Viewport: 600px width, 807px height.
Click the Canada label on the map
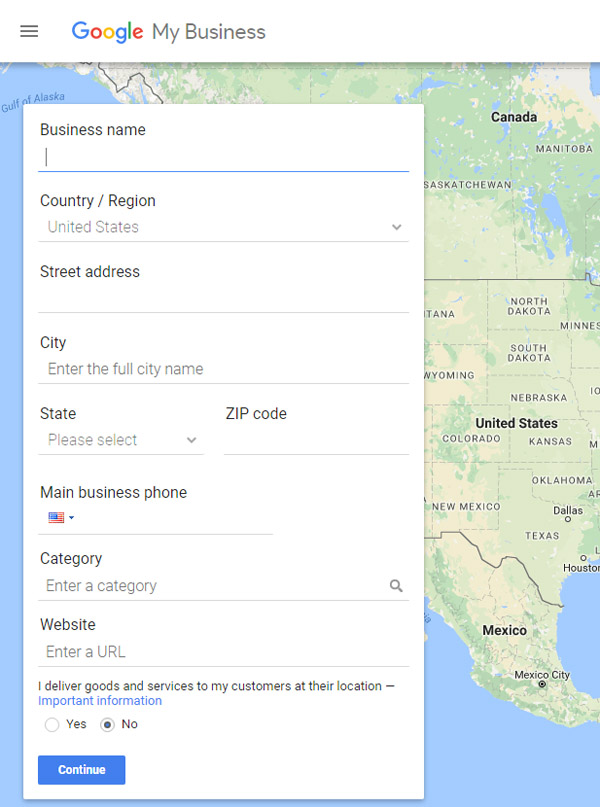coord(514,117)
